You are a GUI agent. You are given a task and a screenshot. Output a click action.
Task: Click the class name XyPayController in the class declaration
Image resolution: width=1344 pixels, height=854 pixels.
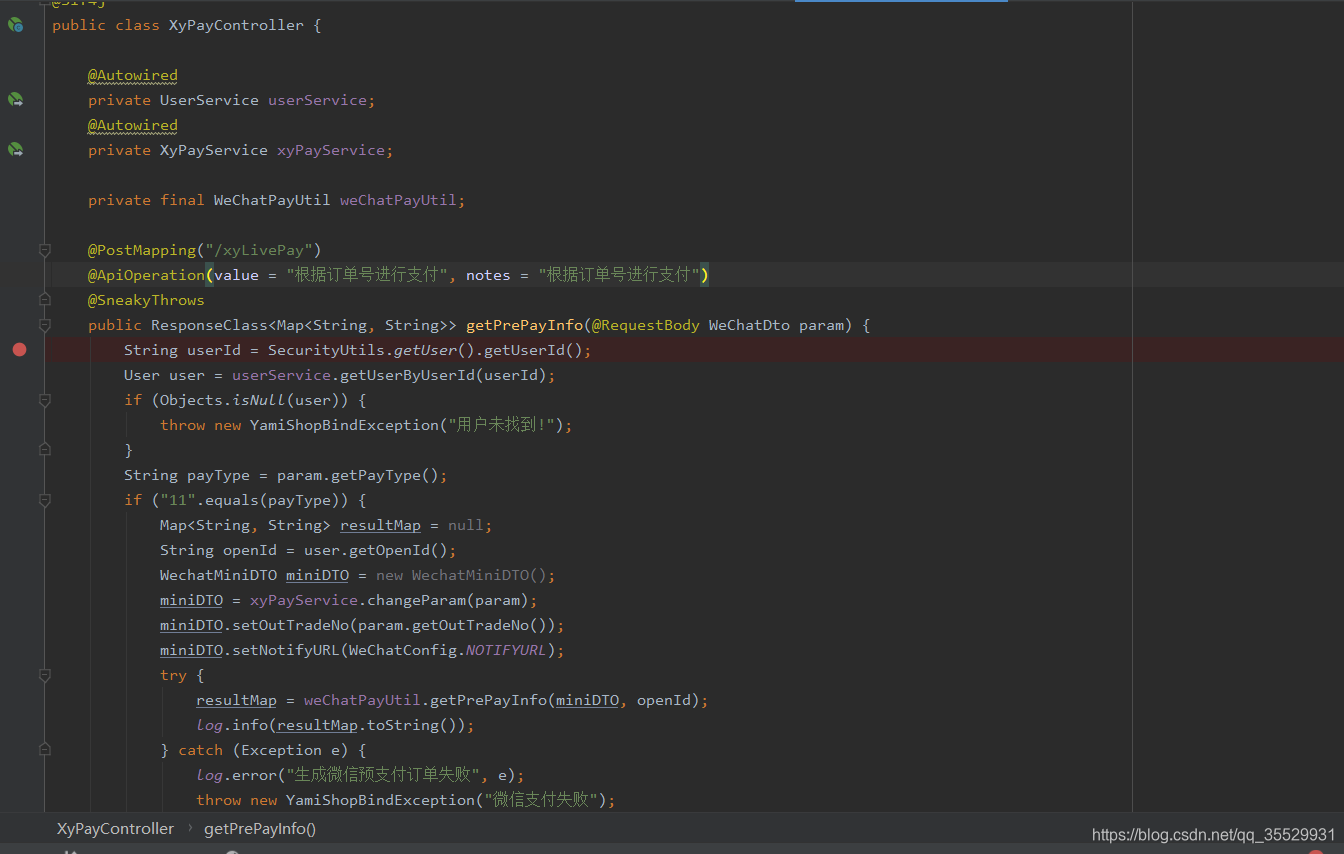pyautogui.click(x=236, y=25)
